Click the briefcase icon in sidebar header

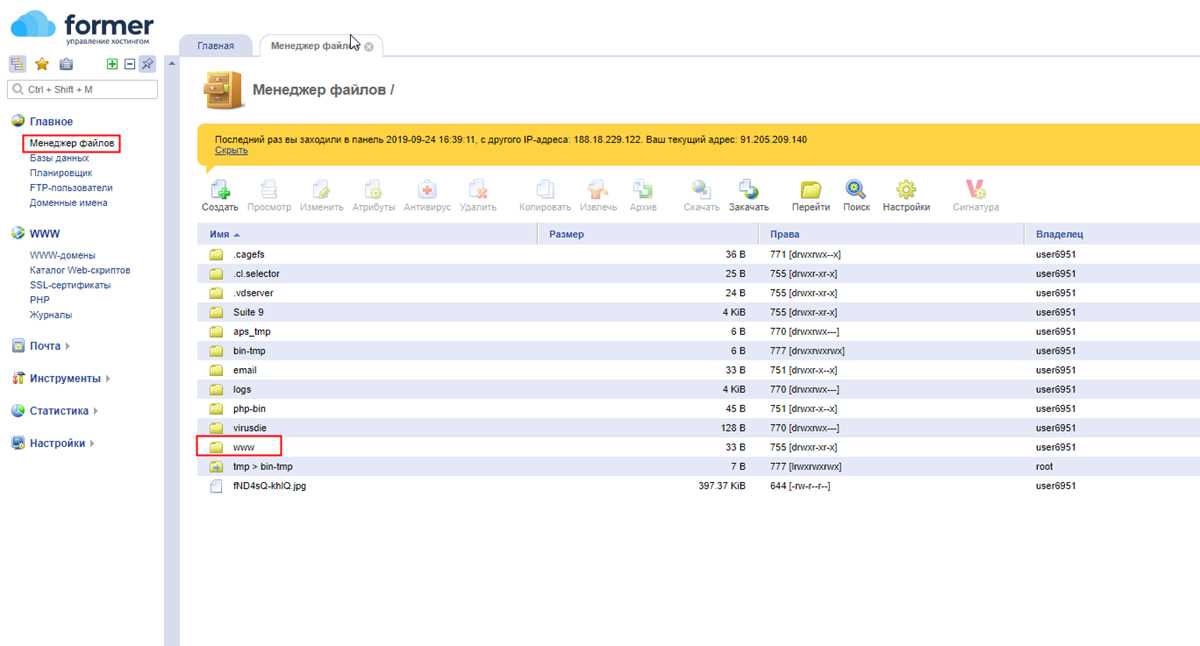tap(66, 64)
